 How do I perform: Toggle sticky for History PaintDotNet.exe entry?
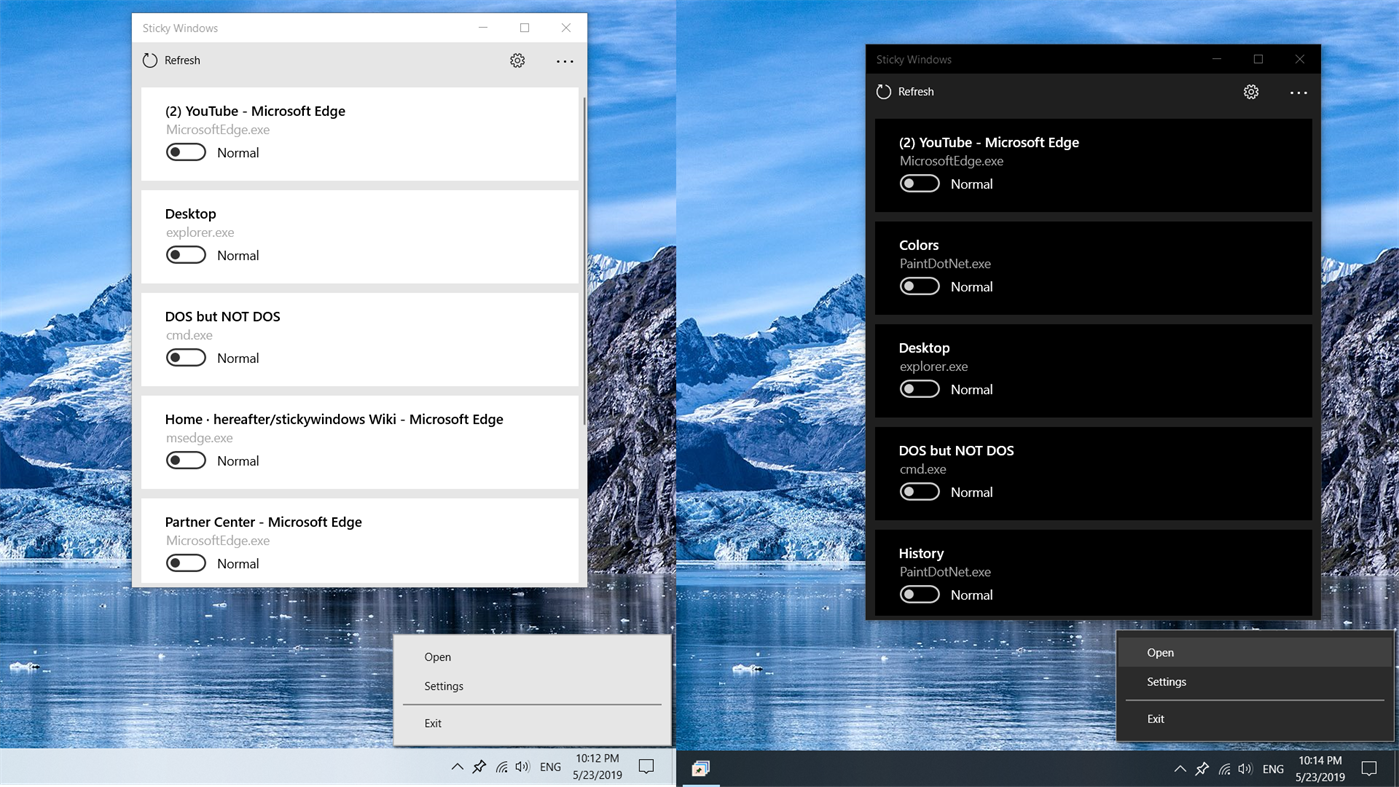[919, 593]
